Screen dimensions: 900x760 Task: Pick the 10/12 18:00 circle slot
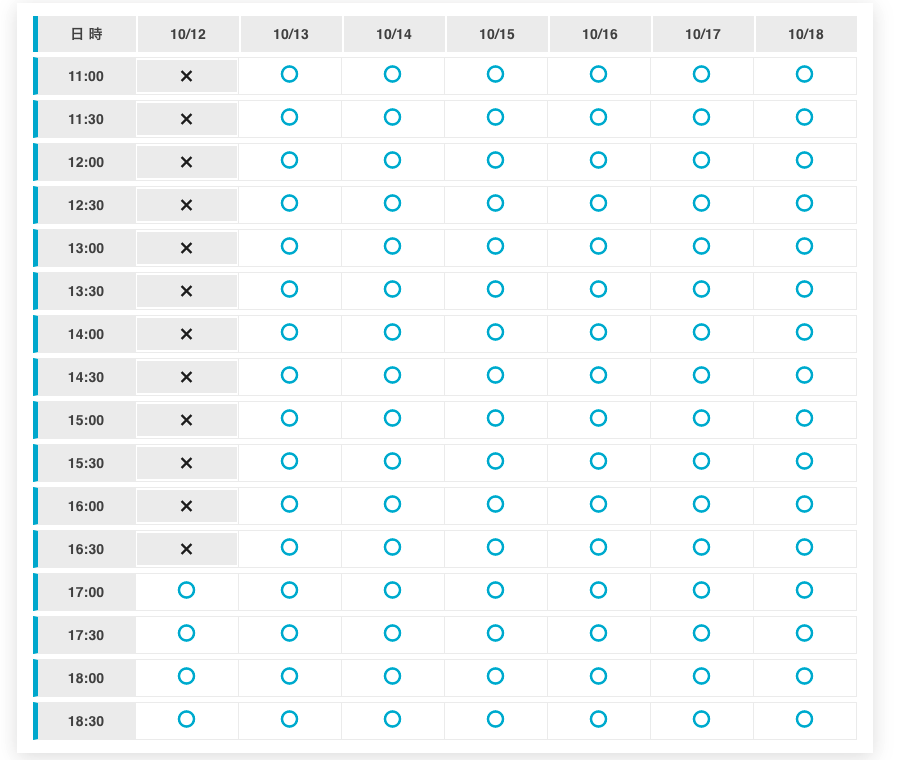187,676
